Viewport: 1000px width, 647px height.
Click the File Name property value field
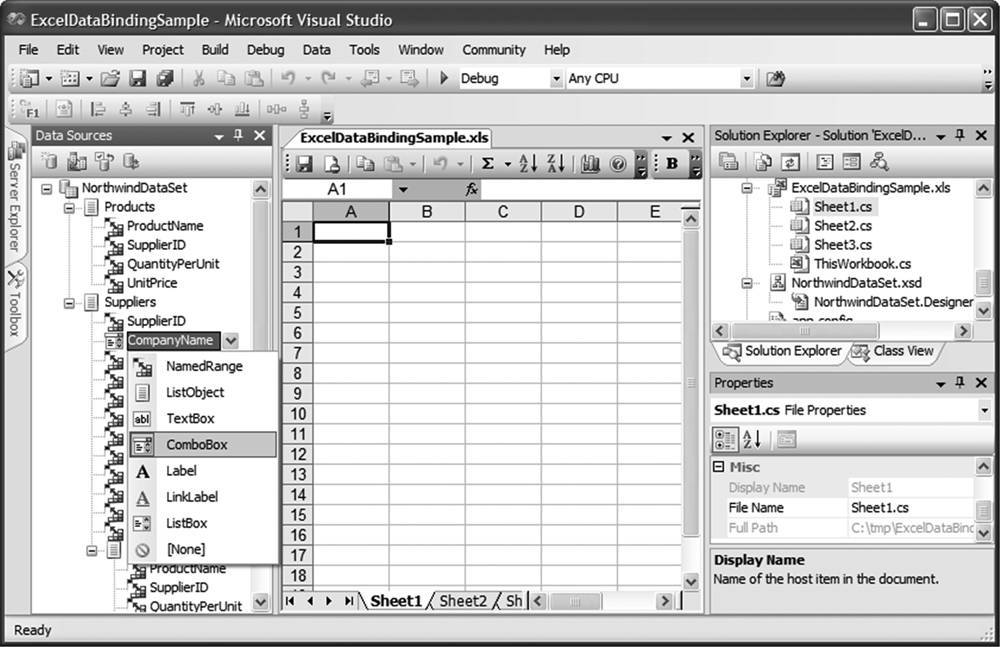click(x=911, y=508)
